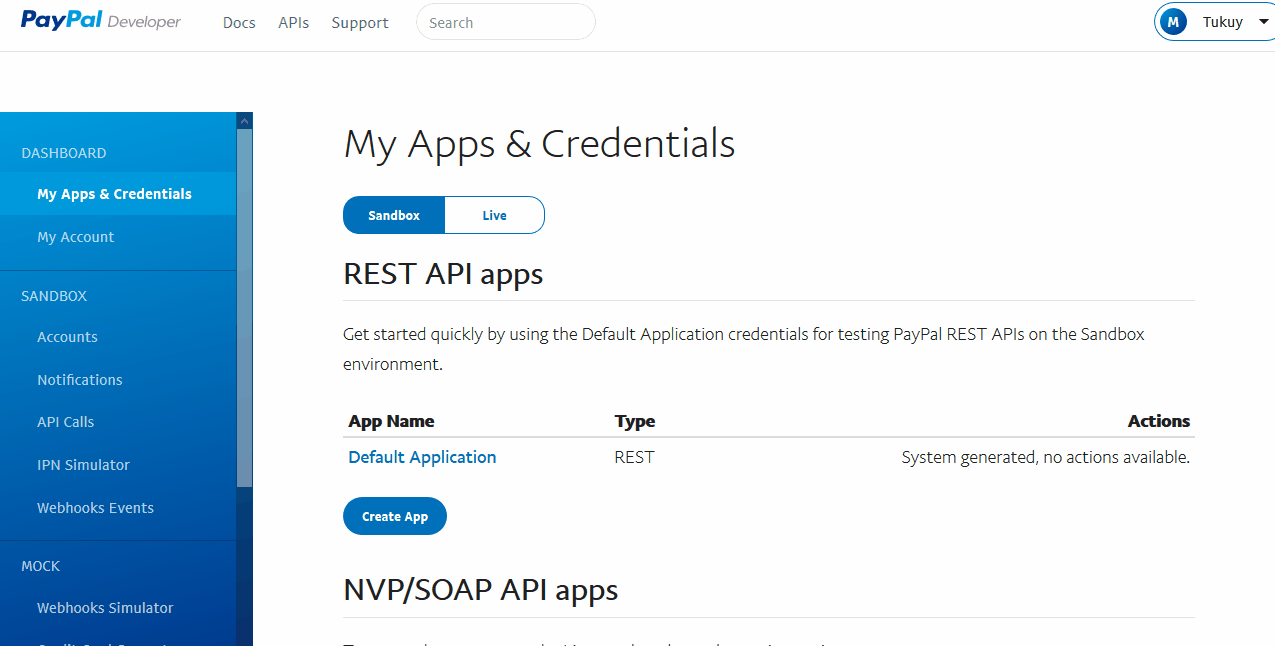This screenshot has width=1275, height=646.
Task: Open Sandbox Notifications page
Action: click(80, 380)
